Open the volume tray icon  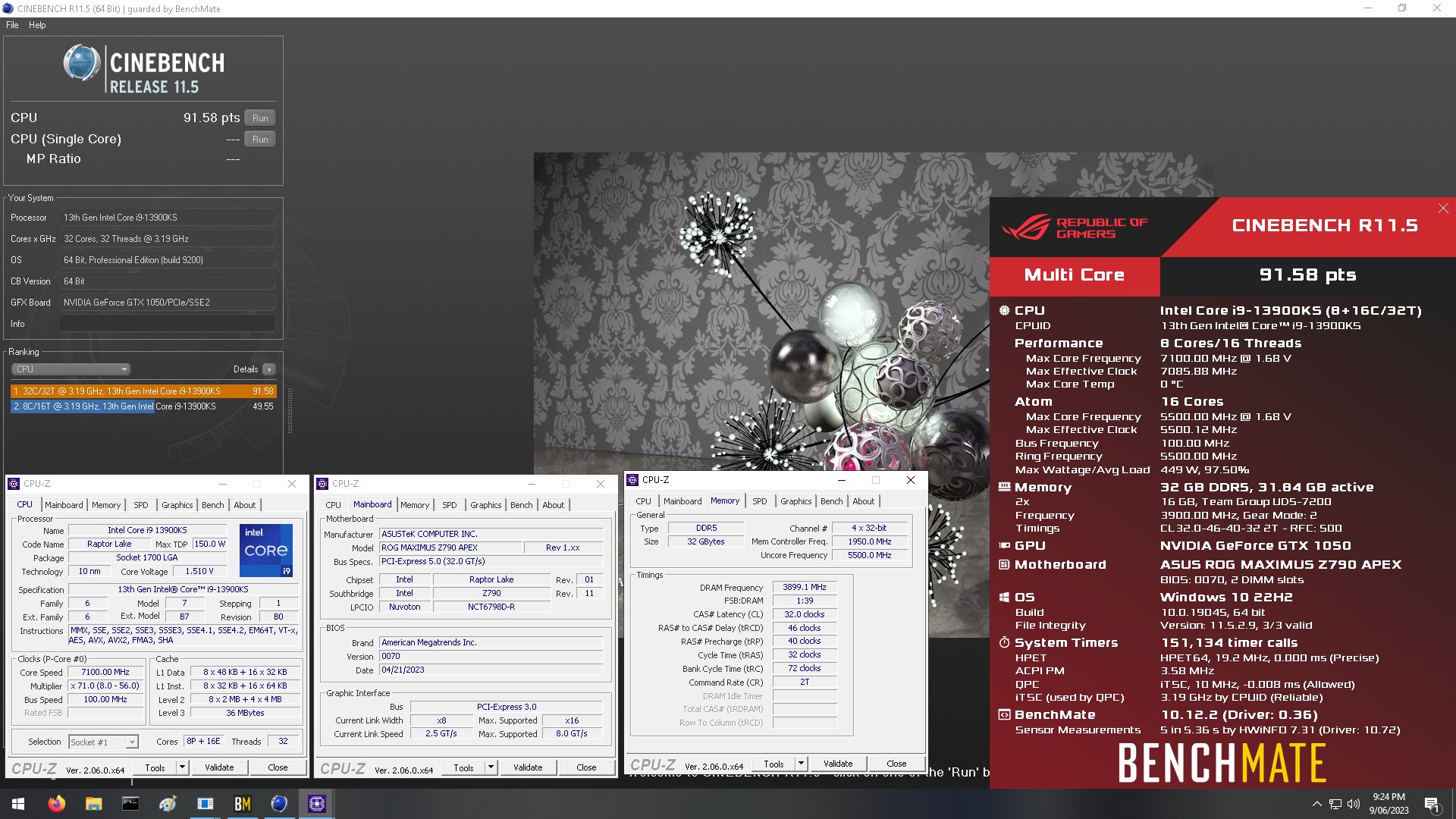point(1354,804)
